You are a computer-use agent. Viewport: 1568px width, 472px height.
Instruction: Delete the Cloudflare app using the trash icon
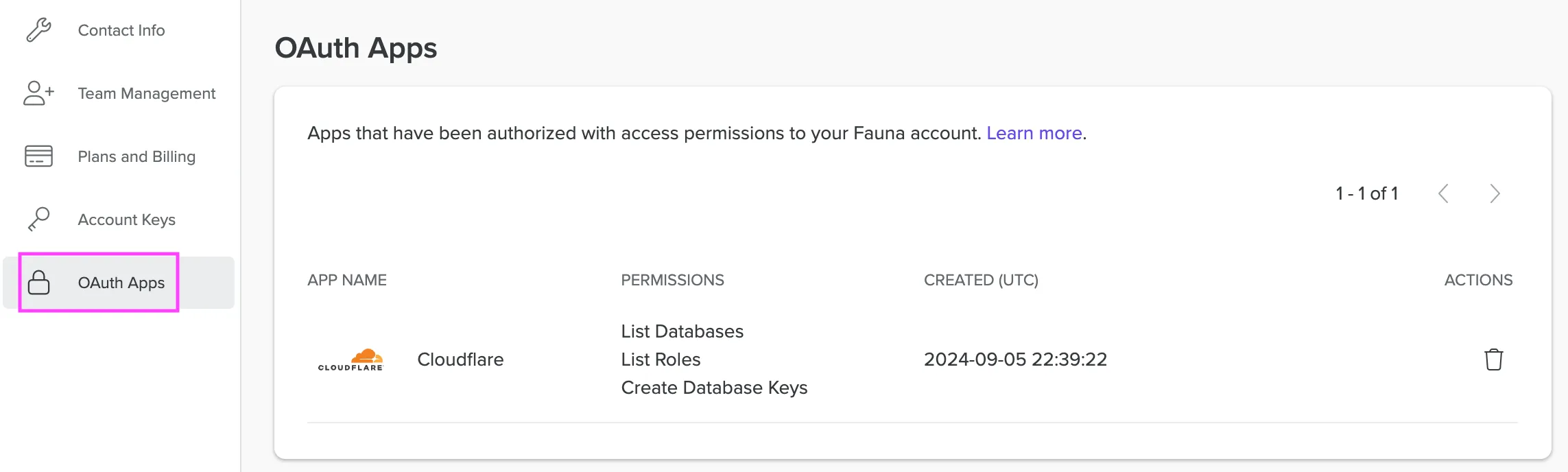coord(1494,359)
